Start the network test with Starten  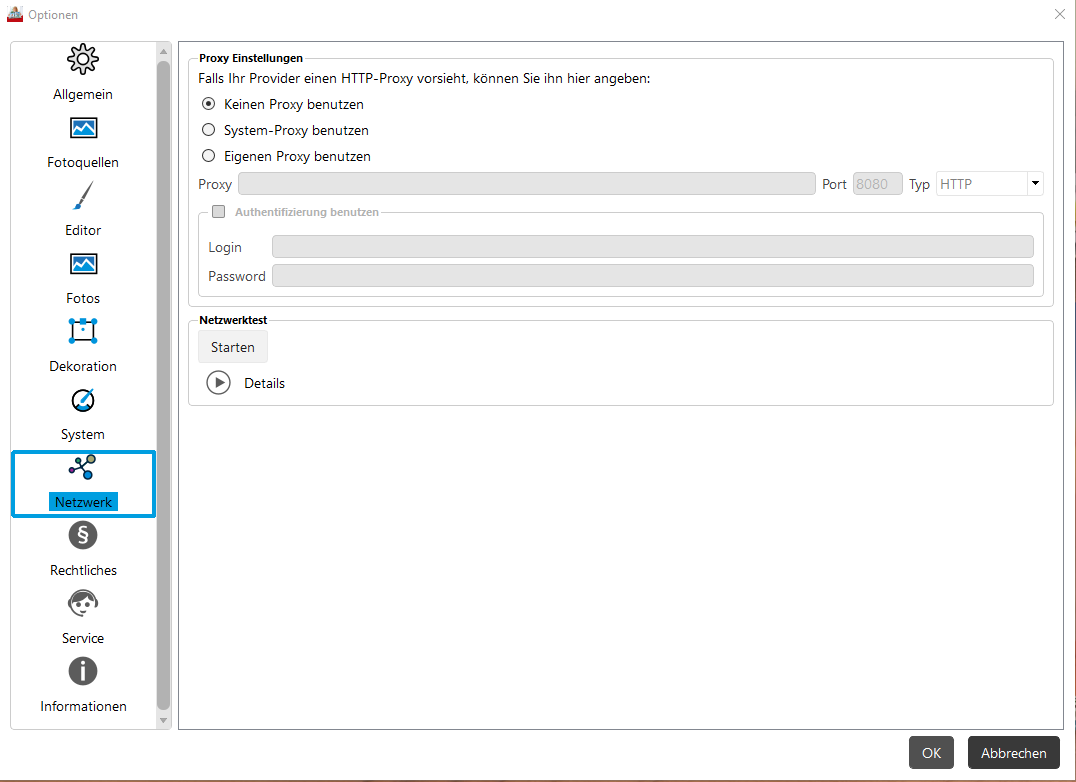[x=233, y=347]
